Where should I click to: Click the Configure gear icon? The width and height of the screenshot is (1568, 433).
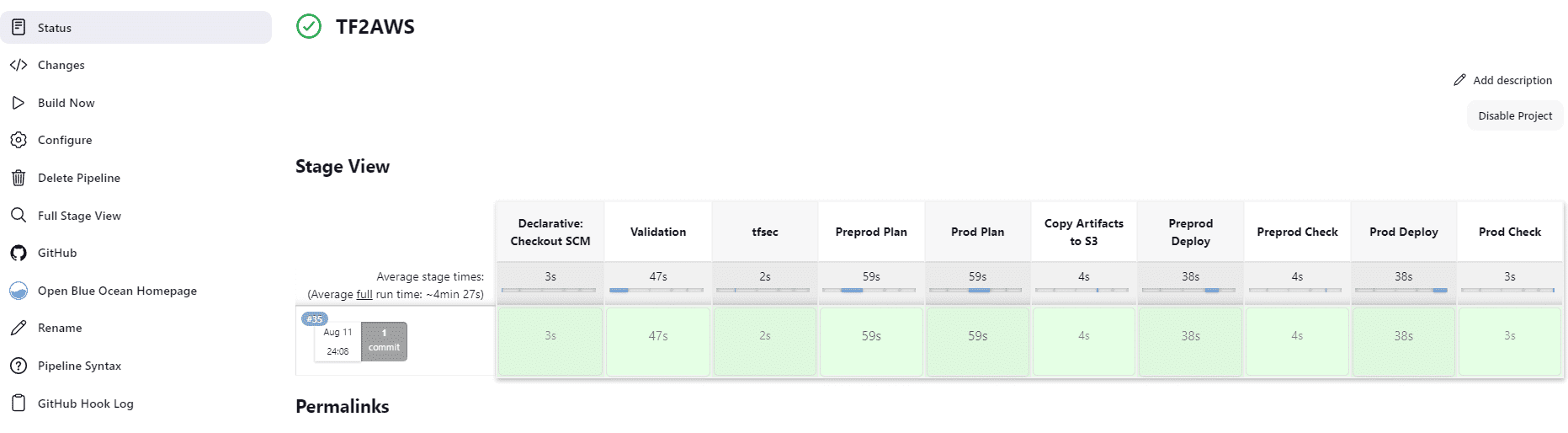19,140
